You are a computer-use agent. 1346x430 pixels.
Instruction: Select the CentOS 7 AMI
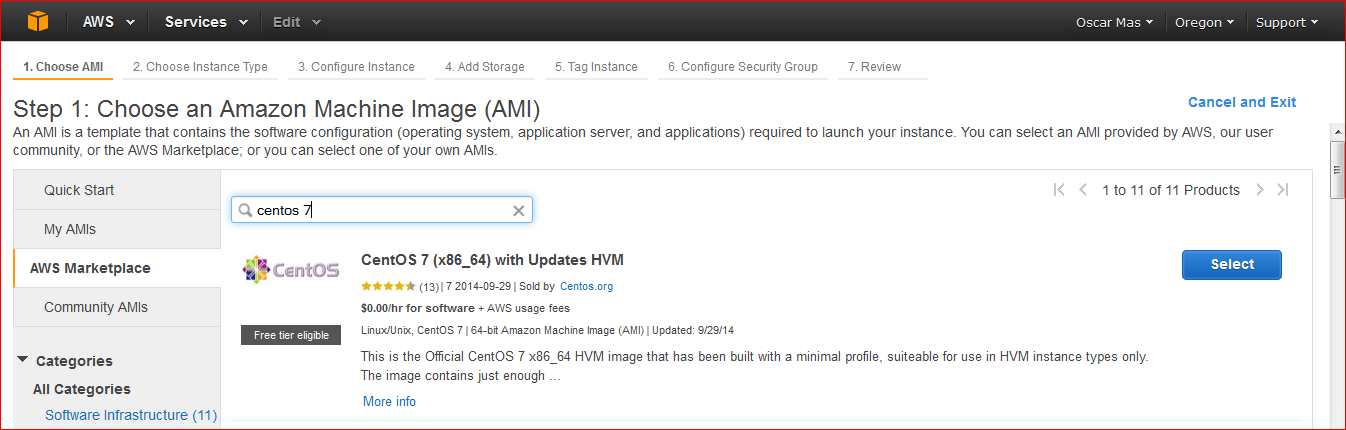[1232, 264]
